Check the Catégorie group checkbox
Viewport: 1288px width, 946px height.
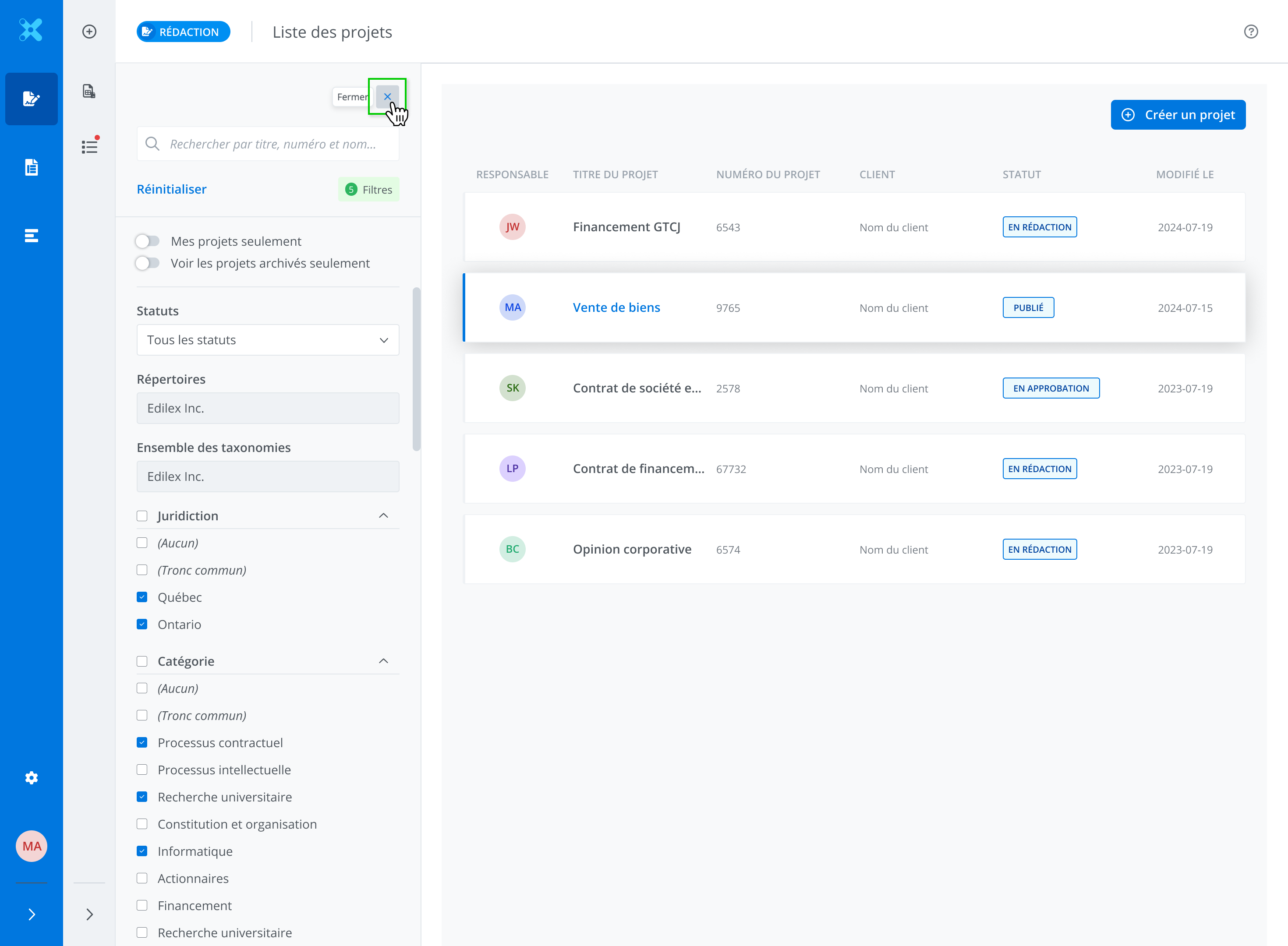coord(142,661)
